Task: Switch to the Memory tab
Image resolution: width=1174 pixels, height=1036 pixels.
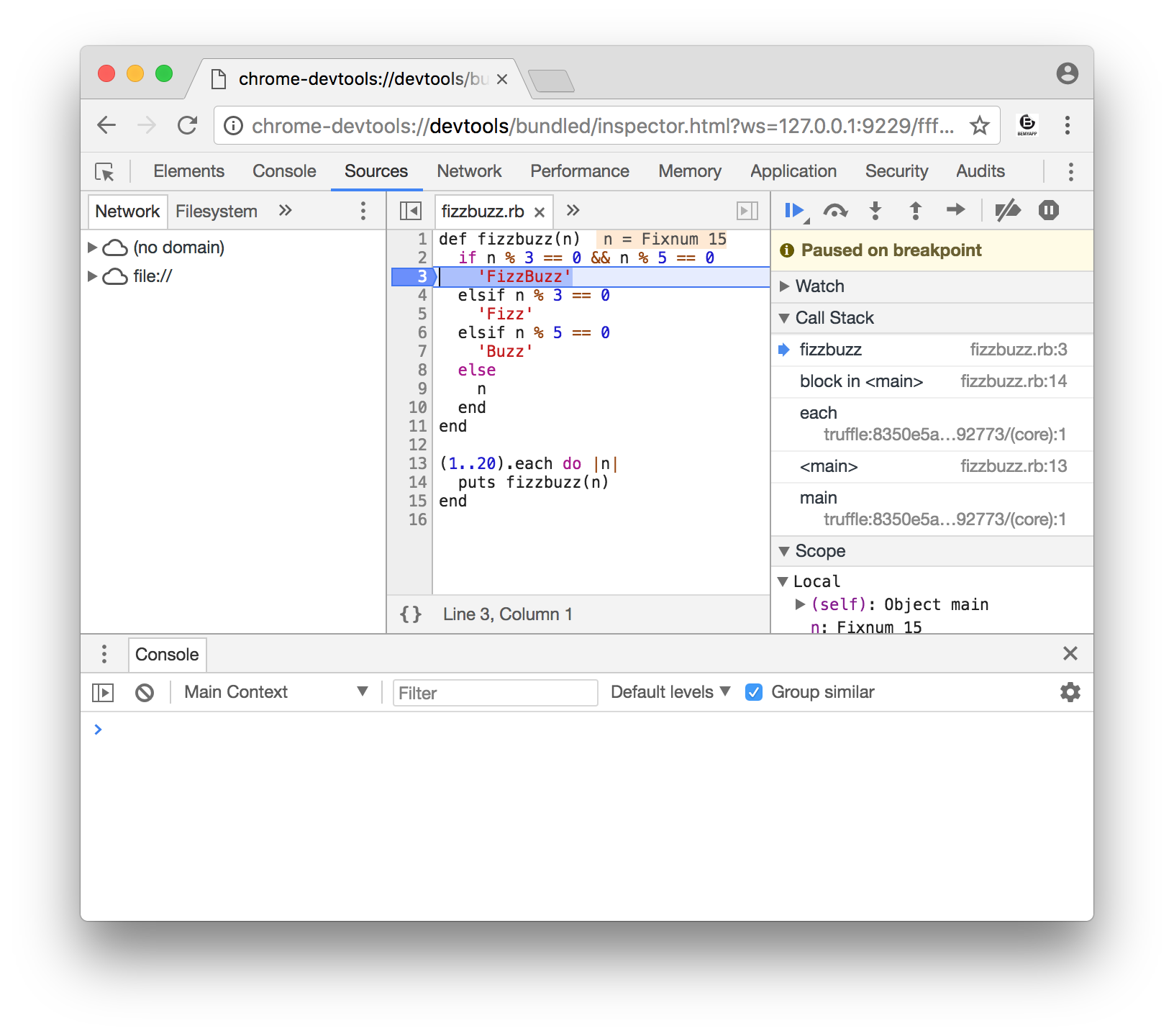Action: [x=688, y=171]
